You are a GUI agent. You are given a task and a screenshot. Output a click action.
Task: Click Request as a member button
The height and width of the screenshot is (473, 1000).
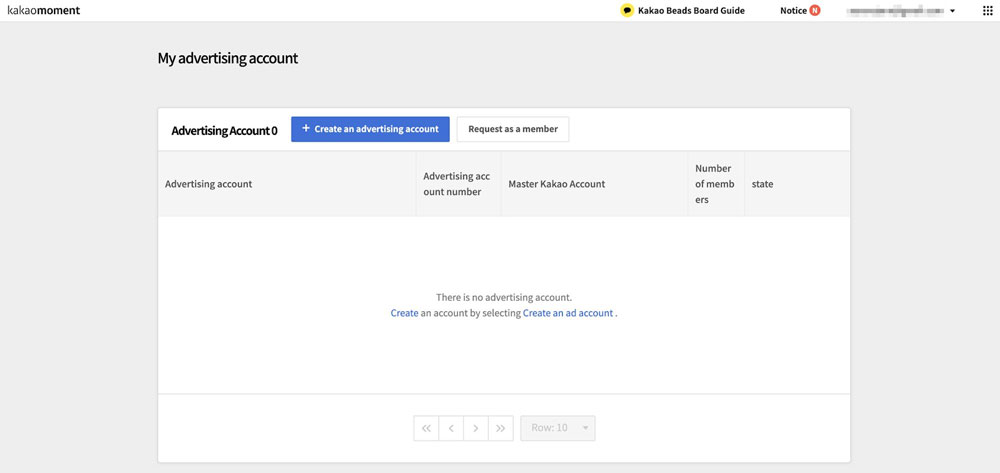click(513, 129)
